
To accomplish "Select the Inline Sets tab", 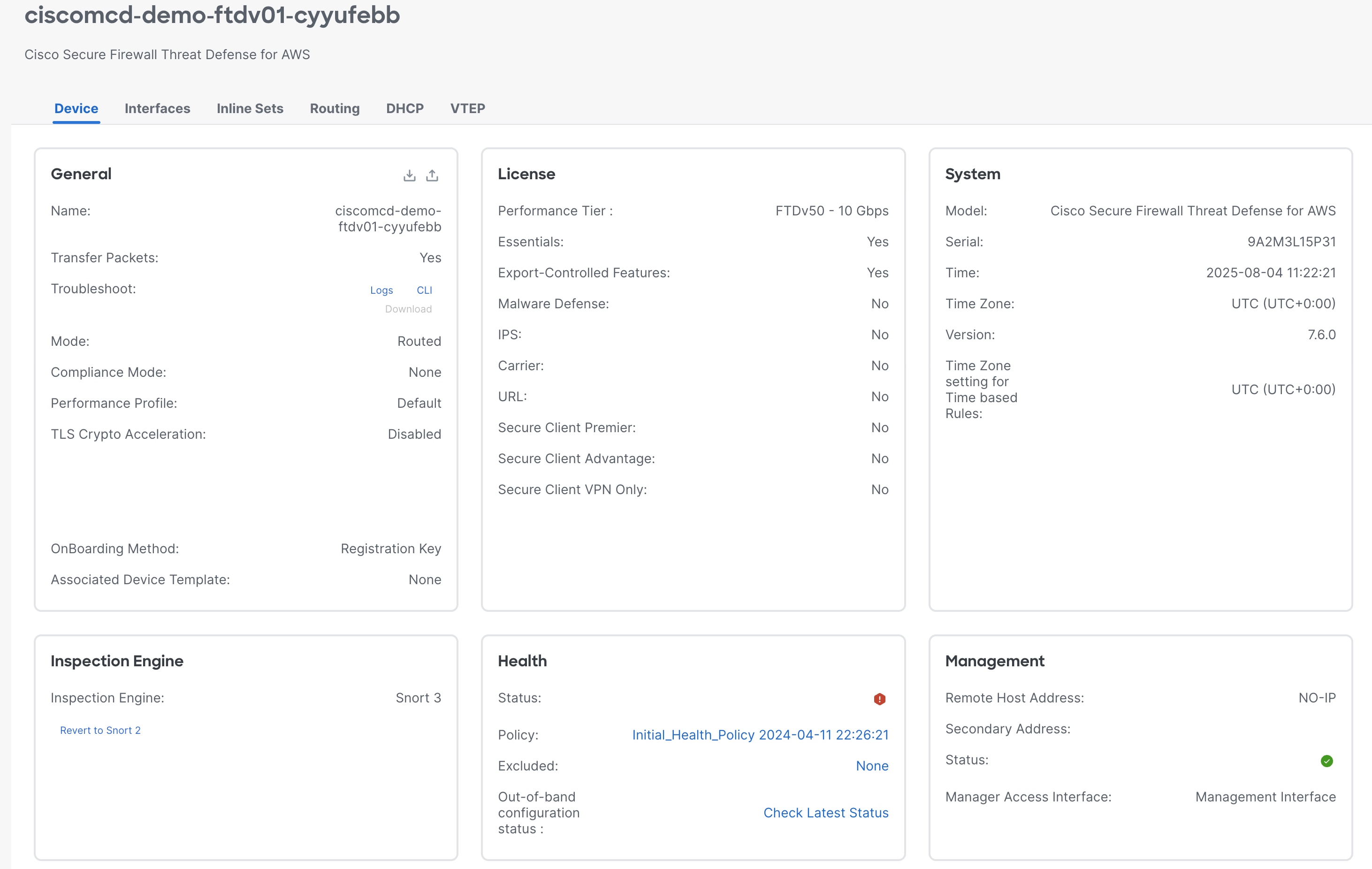I will [250, 108].
